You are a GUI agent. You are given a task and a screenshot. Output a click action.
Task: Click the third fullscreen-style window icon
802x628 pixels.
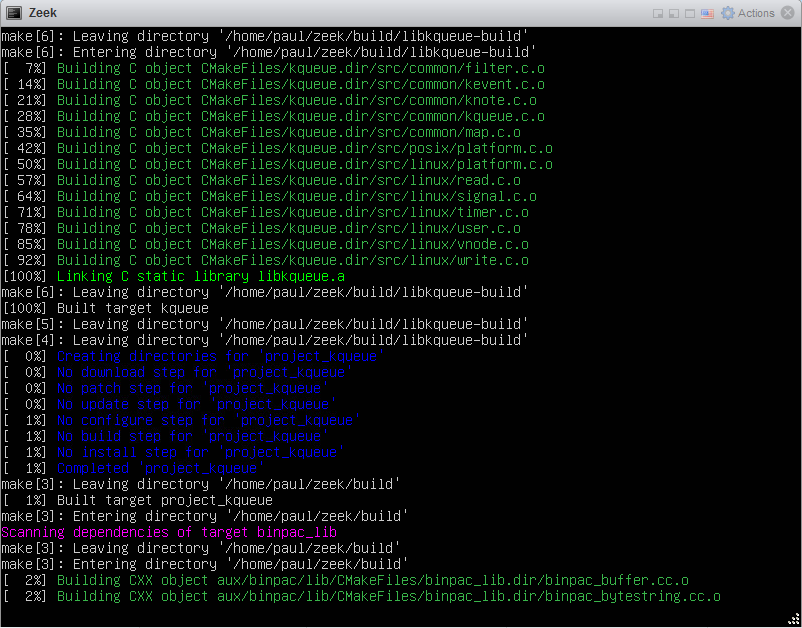tap(690, 14)
